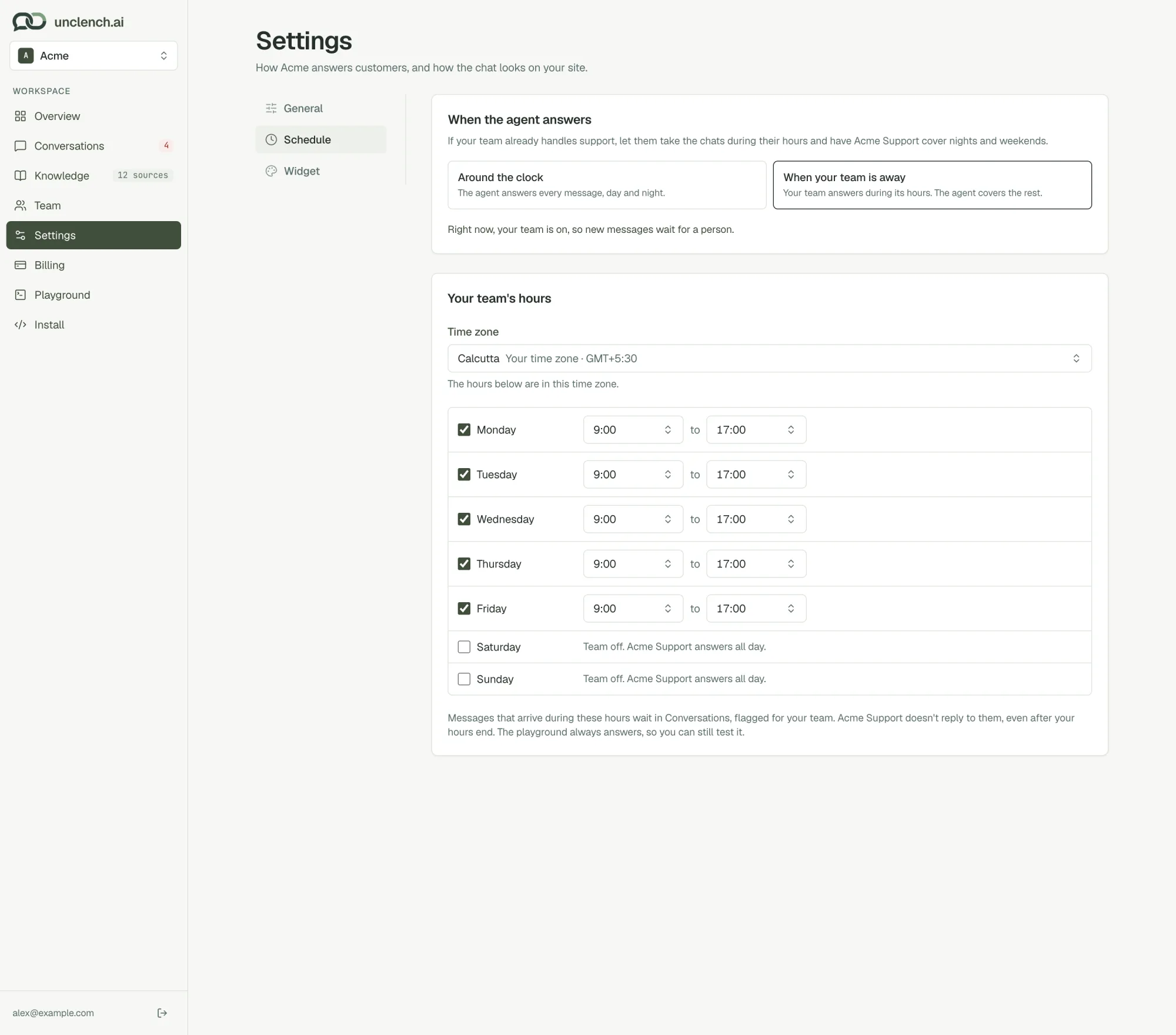Open Billing in the sidebar
Viewport: 1176px width, 1035px height.
tap(93, 265)
